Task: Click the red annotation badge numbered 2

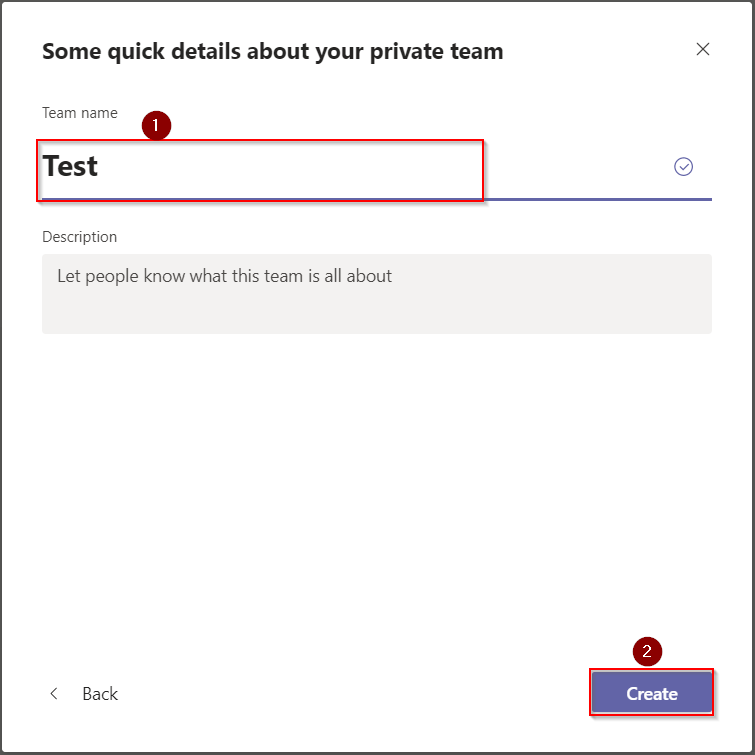Action: [647, 651]
